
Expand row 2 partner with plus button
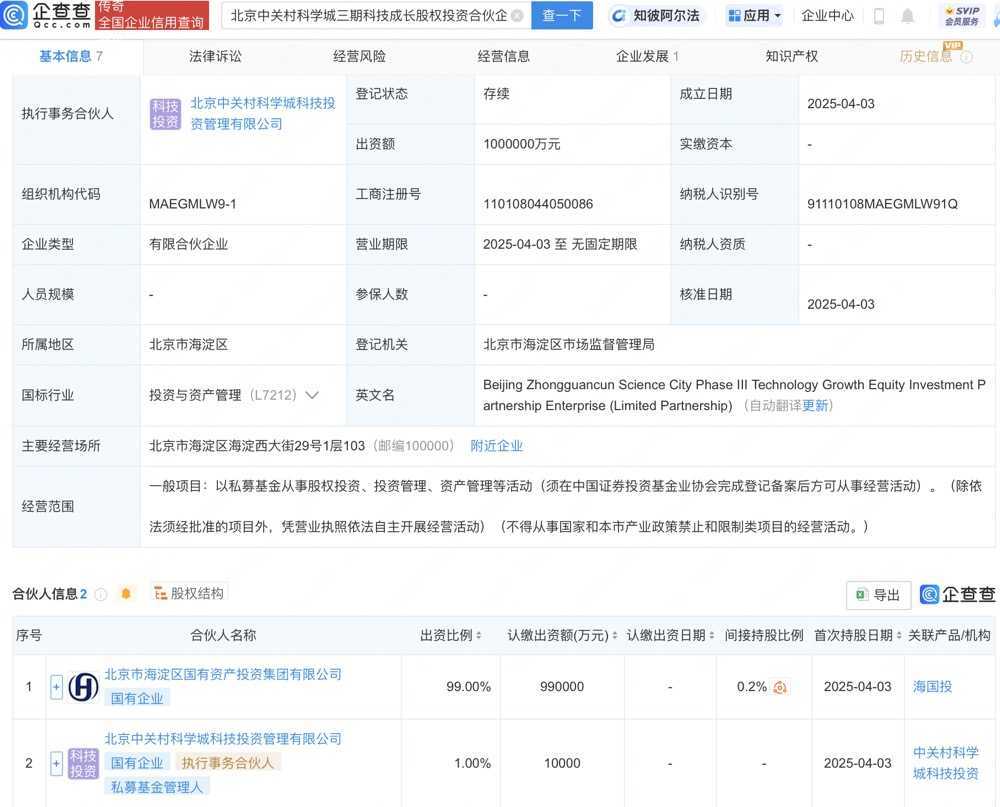[56, 763]
